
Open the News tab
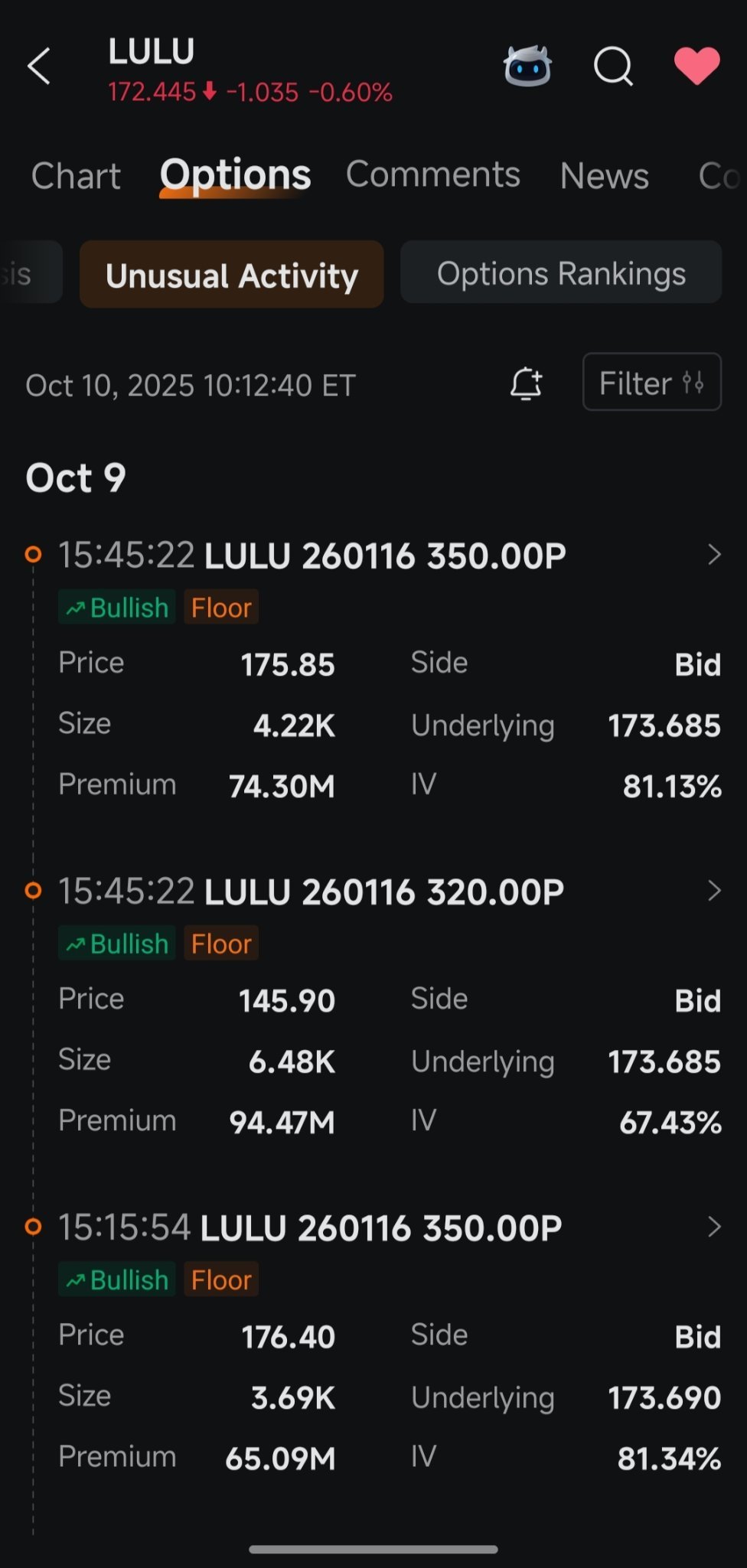click(605, 176)
